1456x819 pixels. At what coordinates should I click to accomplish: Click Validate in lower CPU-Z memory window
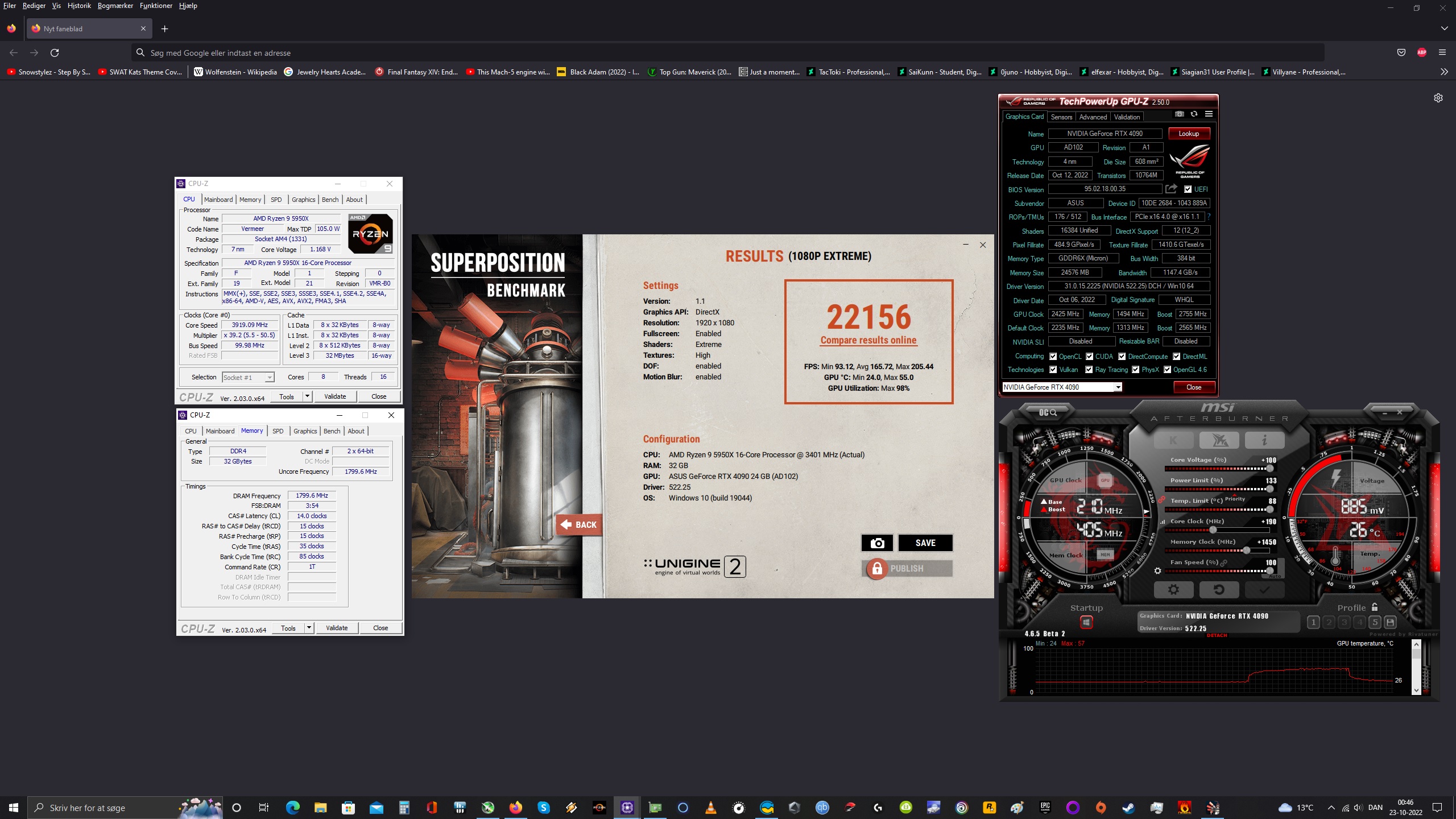click(x=337, y=628)
